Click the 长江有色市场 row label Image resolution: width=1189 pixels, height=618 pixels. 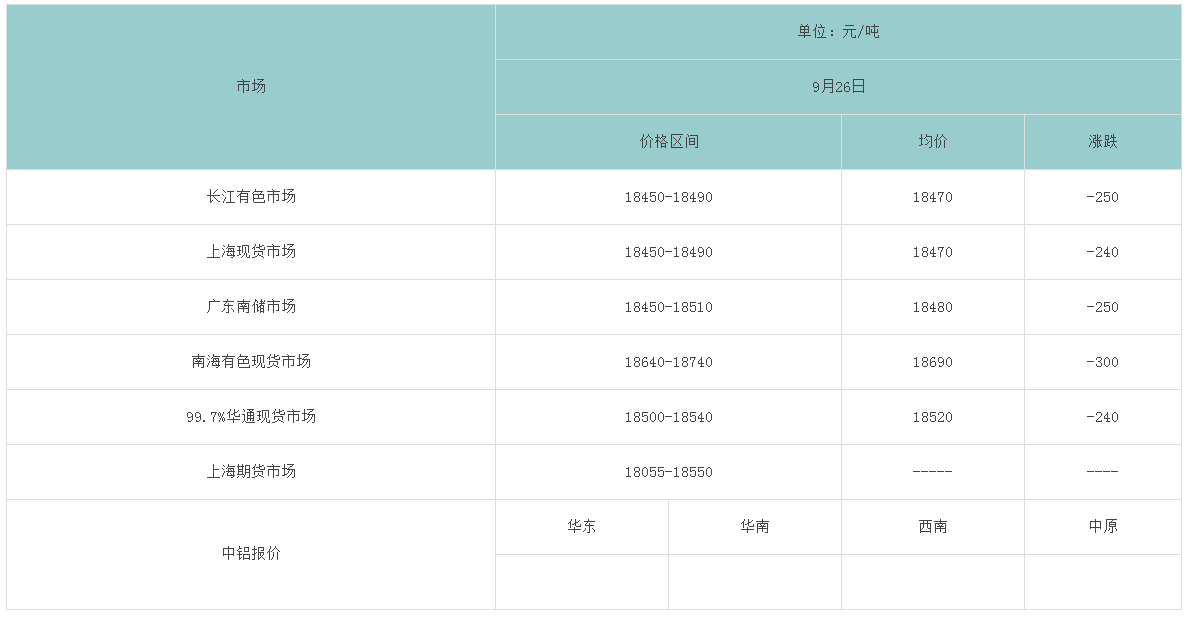[251, 197]
